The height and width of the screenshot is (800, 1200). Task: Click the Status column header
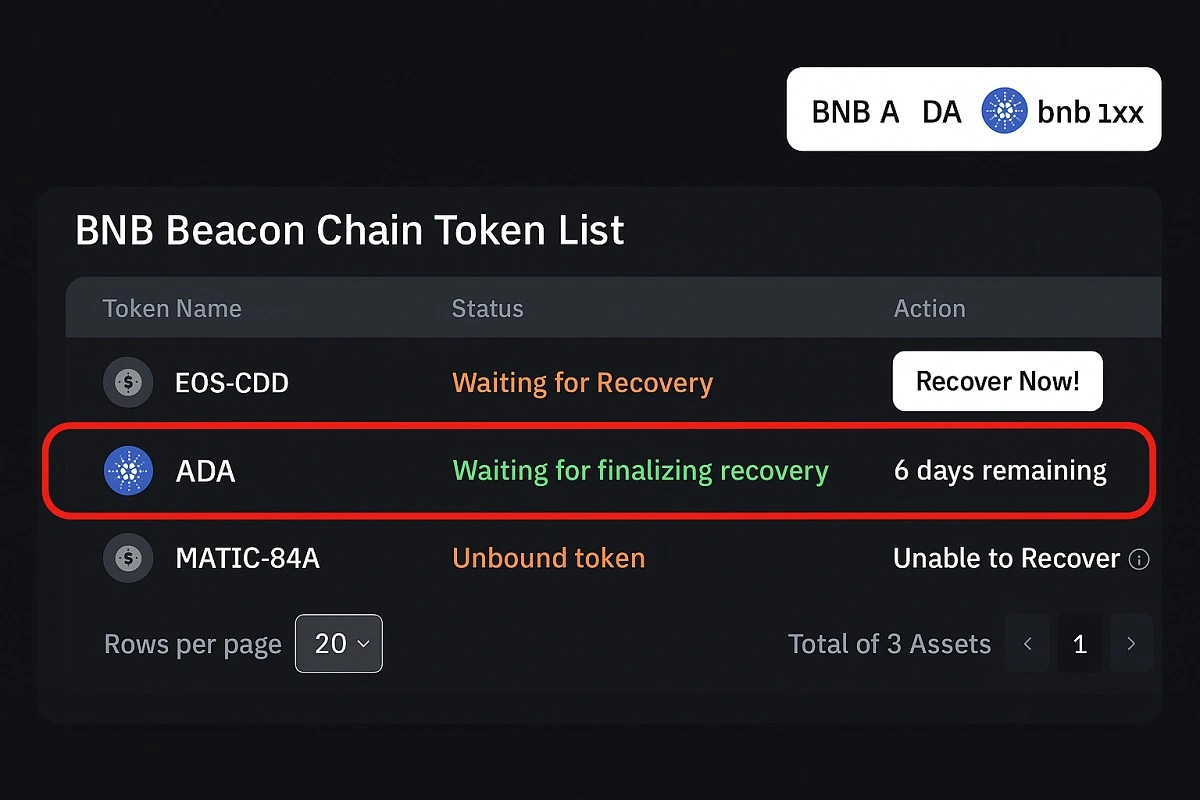(x=487, y=308)
